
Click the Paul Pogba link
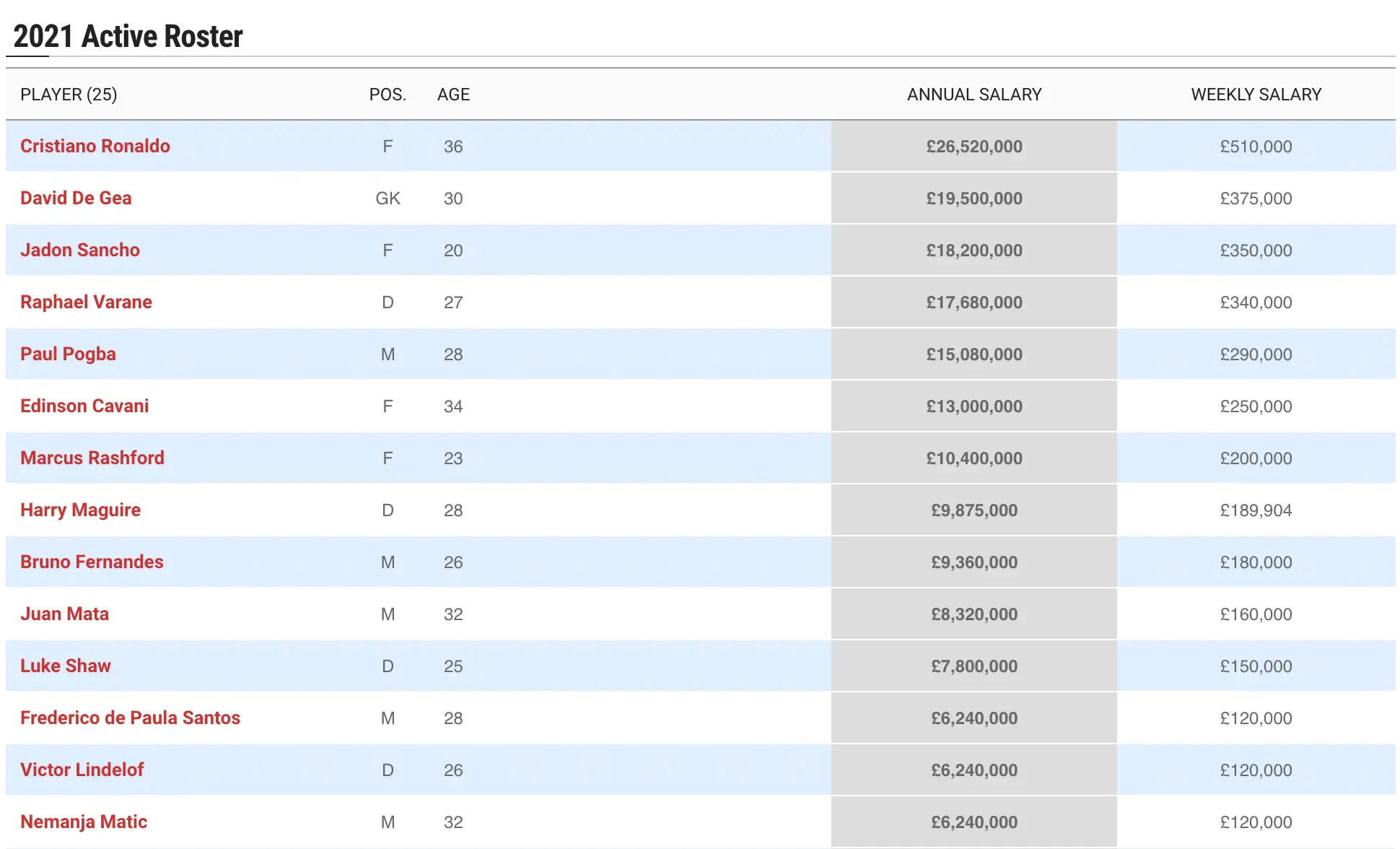(68, 354)
